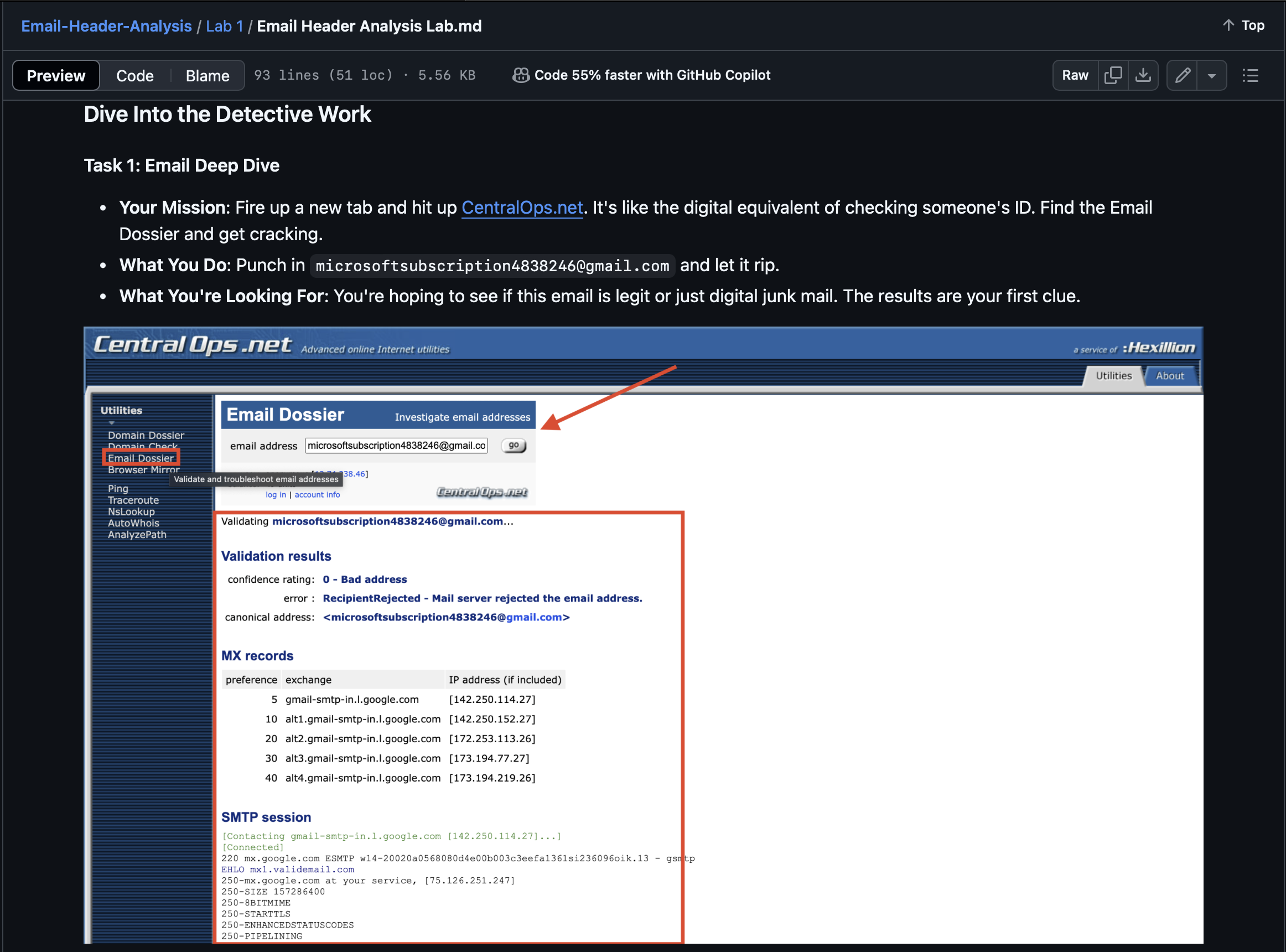The image size is (1286, 952).
Task: Copy the raw file contents icon
Action: click(1114, 75)
